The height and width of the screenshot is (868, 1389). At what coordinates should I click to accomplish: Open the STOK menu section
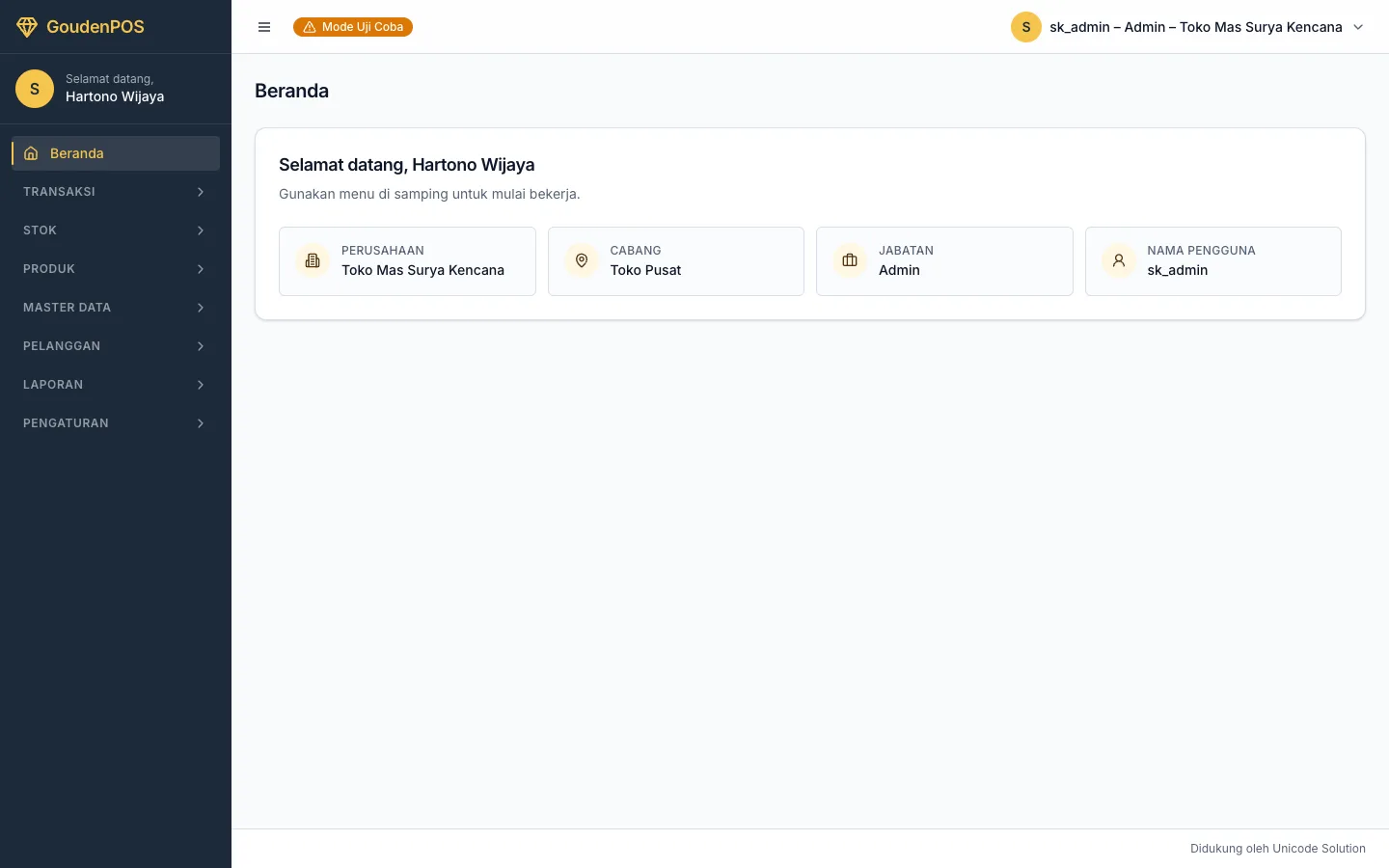[x=116, y=231]
